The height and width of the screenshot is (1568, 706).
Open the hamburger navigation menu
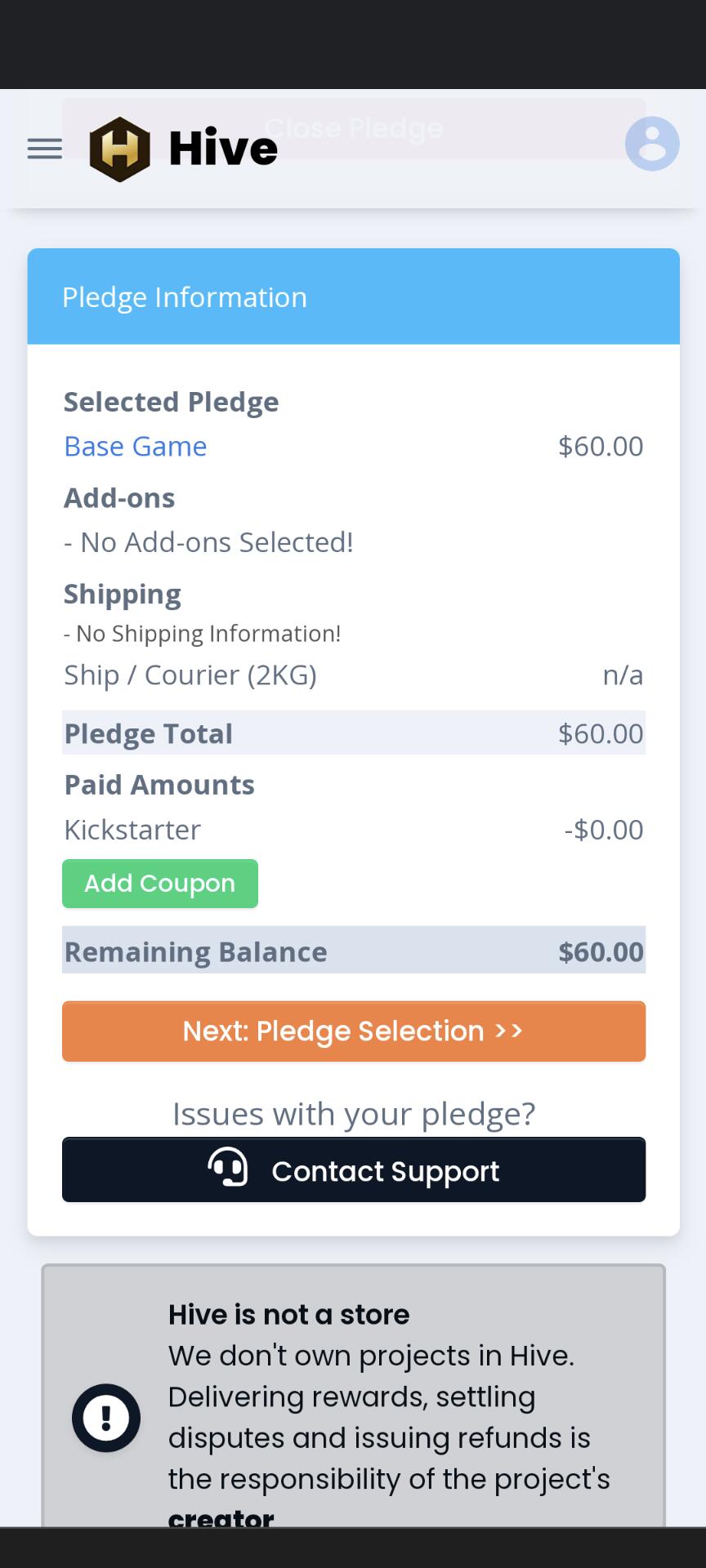pos(45,149)
